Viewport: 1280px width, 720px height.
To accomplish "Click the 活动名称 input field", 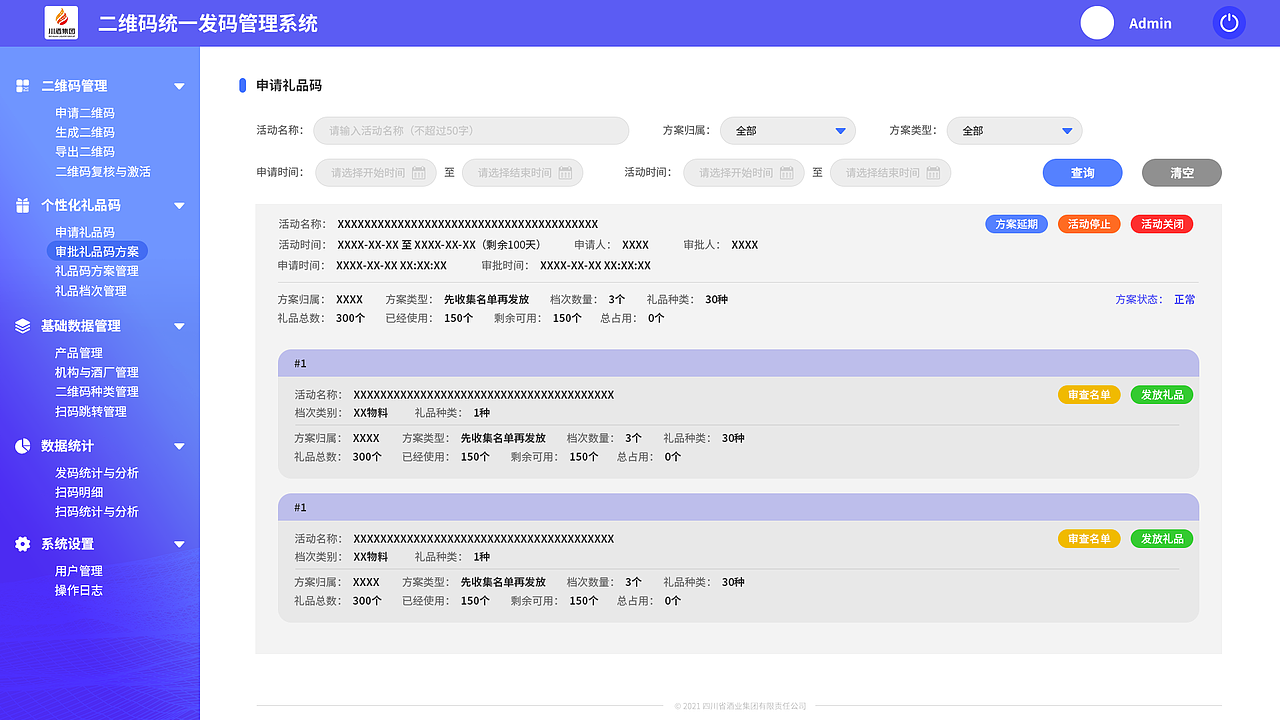I will pyautogui.click(x=470, y=130).
